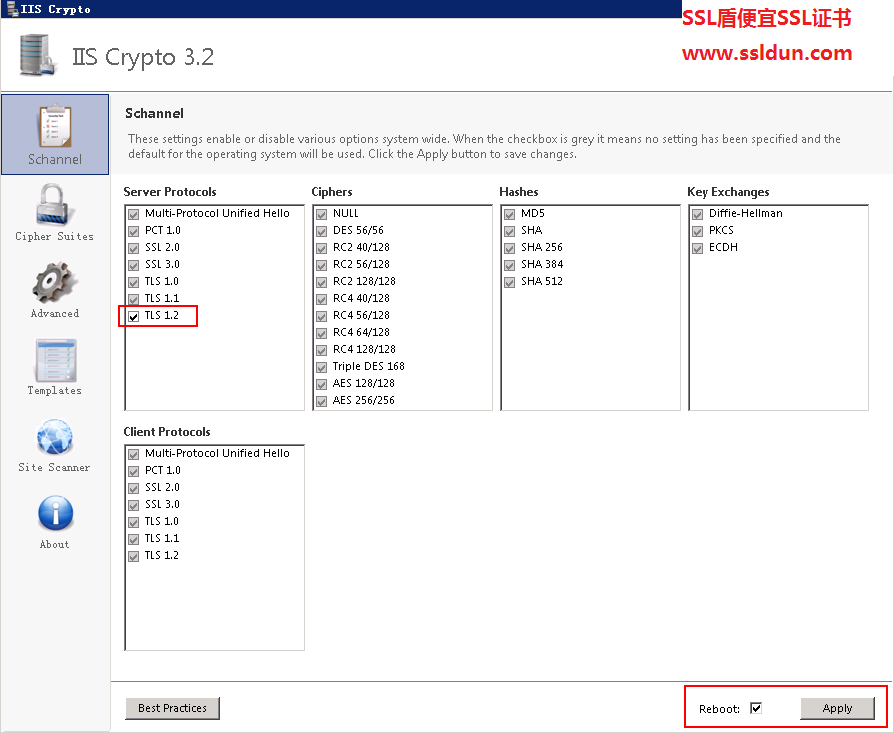Toggle the SHA 512 hash checkbox
Image resolution: width=894 pixels, height=733 pixels.
[x=510, y=282]
